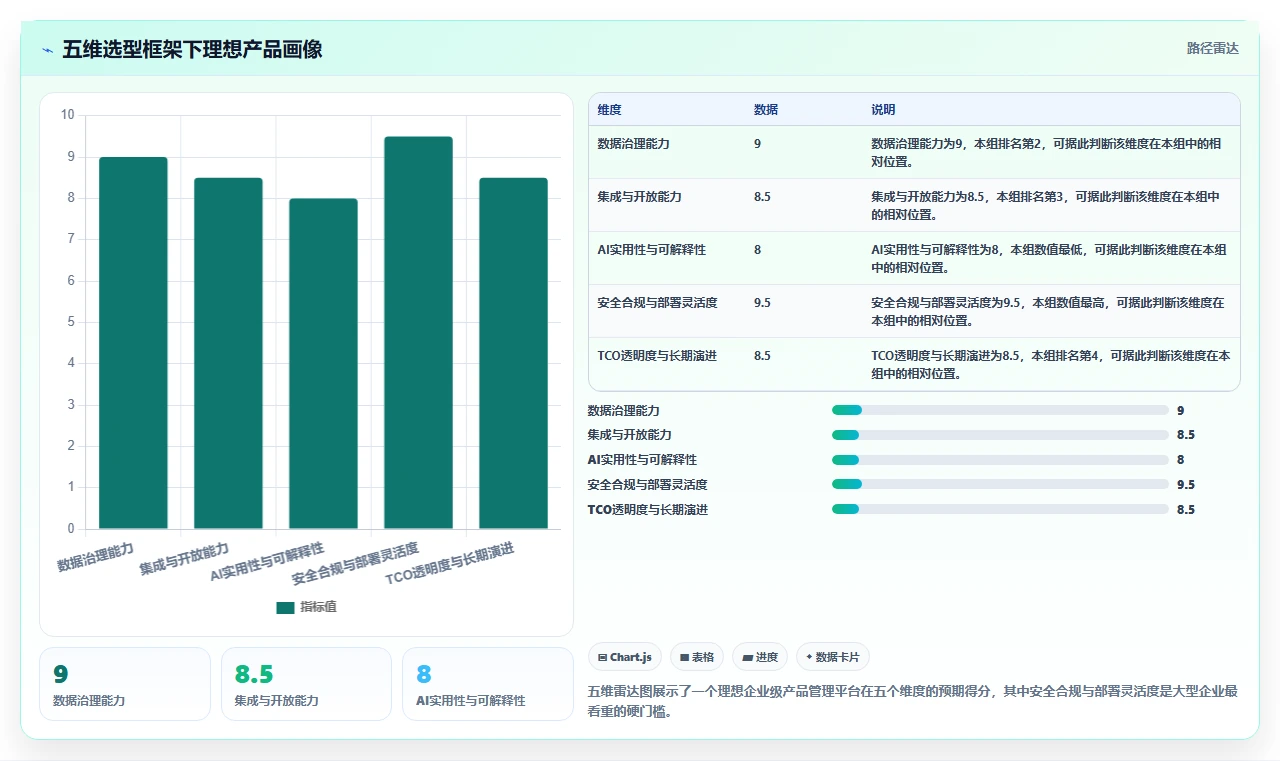Click the TCO透明度与长期演进 x-axis label
1280x761 pixels.
point(451,562)
